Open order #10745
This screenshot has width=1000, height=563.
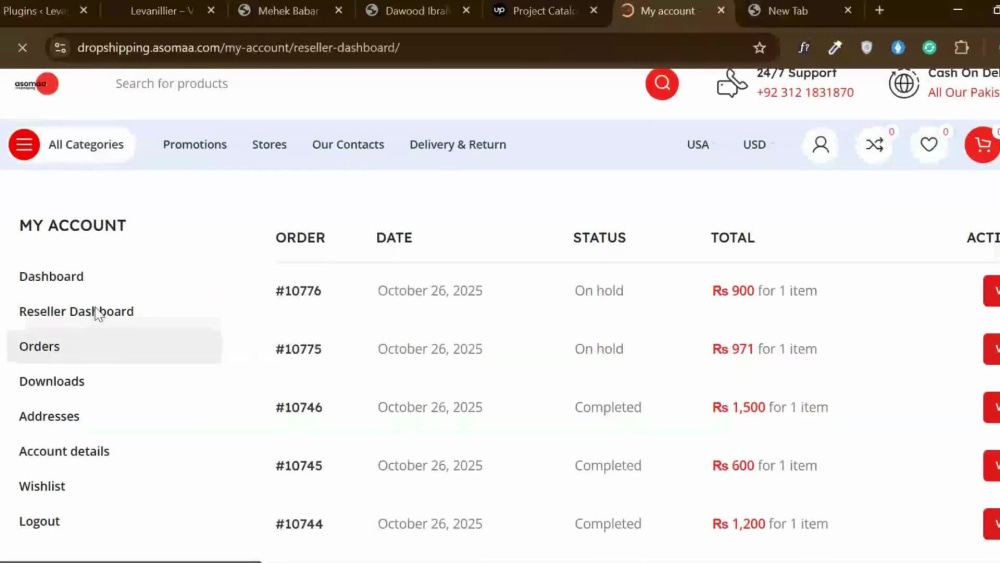point(299,466)
